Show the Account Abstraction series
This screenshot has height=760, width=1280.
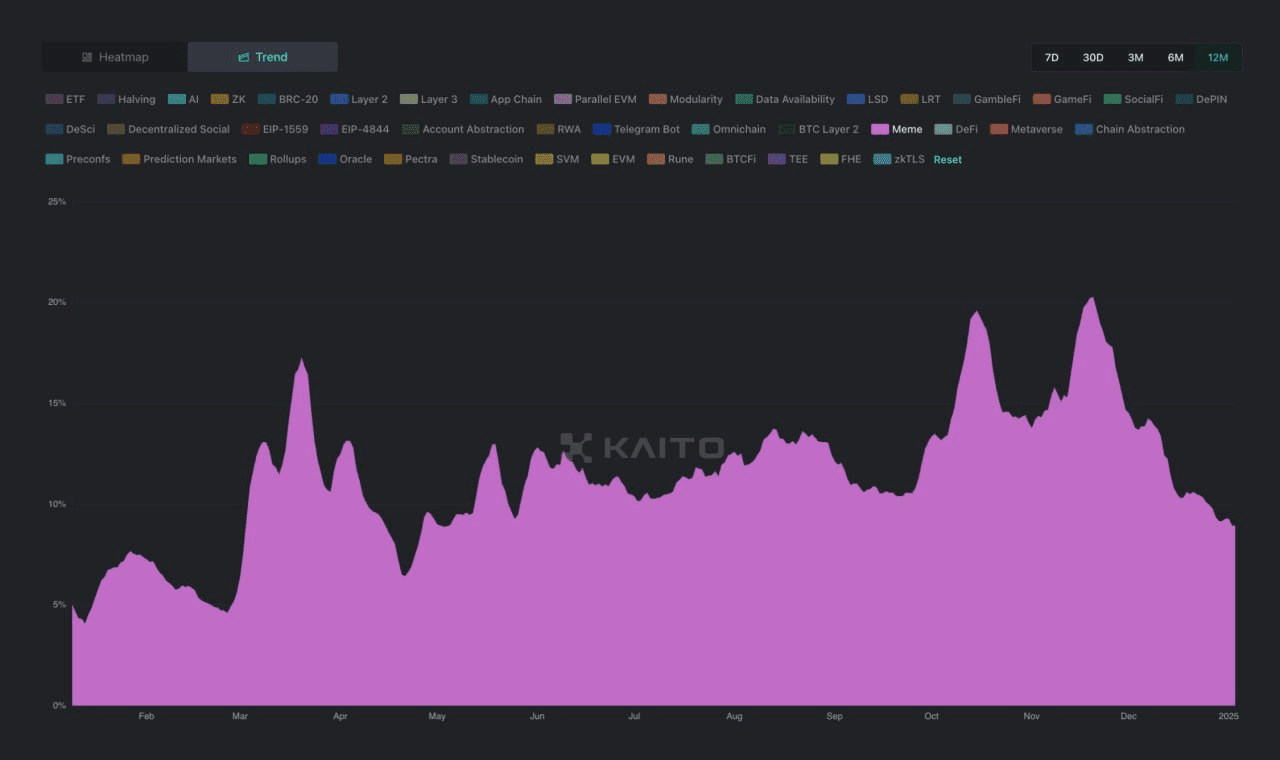[x=463, y=129]
